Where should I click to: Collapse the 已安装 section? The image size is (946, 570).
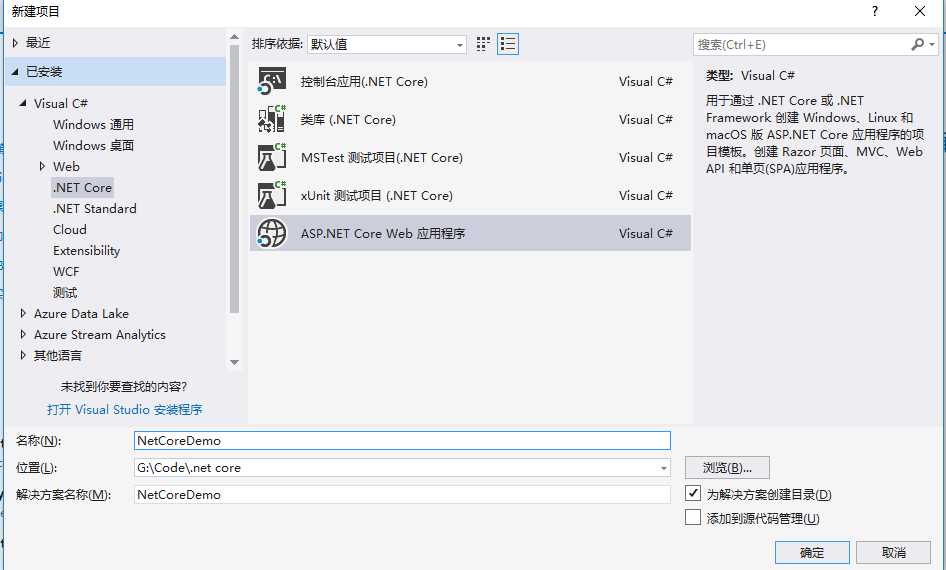pos(15,72)
